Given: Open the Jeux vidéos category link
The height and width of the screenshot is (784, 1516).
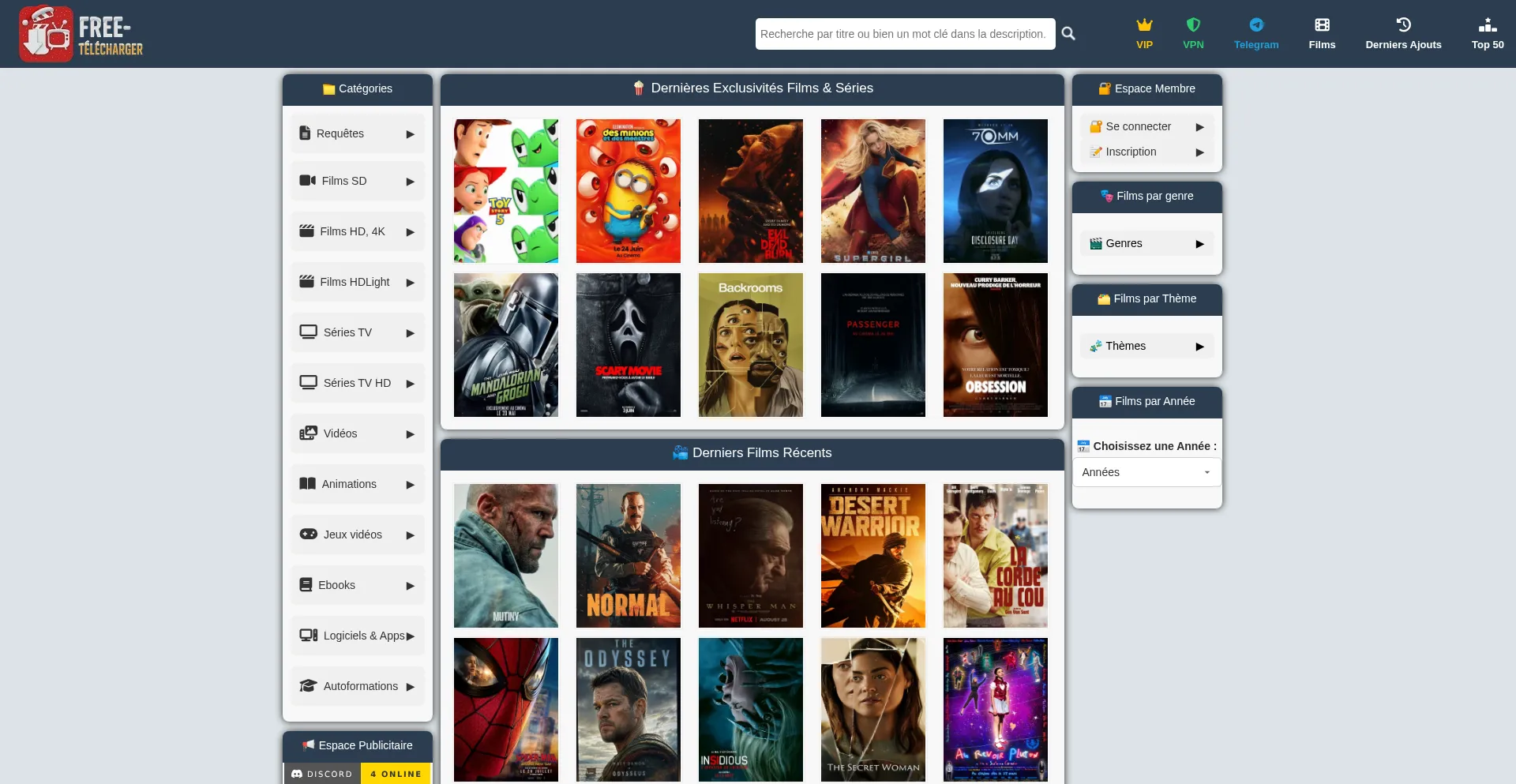Looking at the screenshot, I should click(358, 535).
